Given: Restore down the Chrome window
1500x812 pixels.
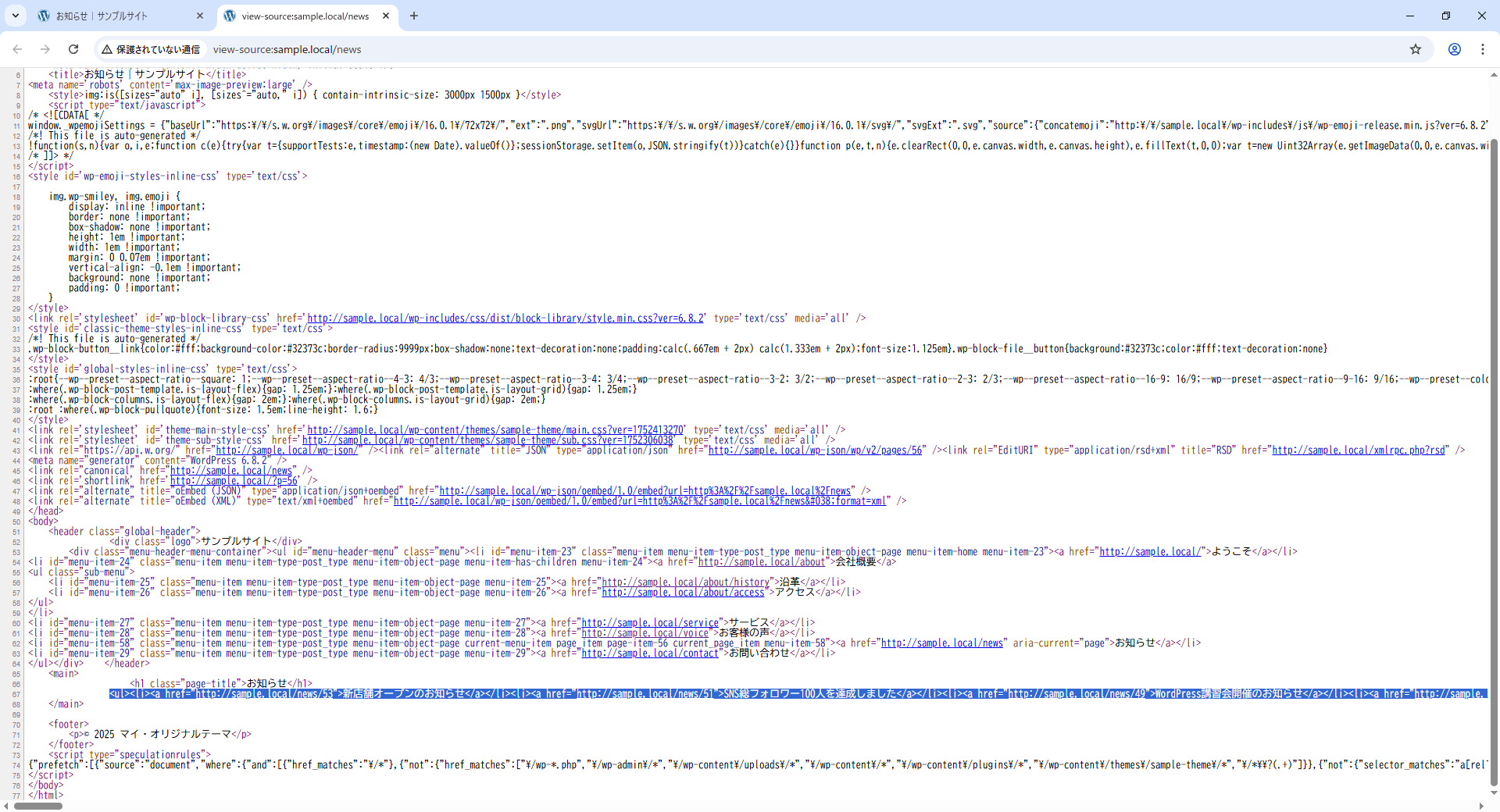Looking at the screenshot, I should (1446, 16).
